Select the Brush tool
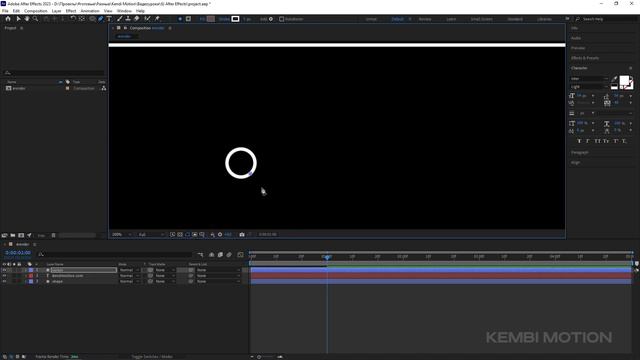Image resolution: width=640 pixels, height=360 pixels. [120, 19]
